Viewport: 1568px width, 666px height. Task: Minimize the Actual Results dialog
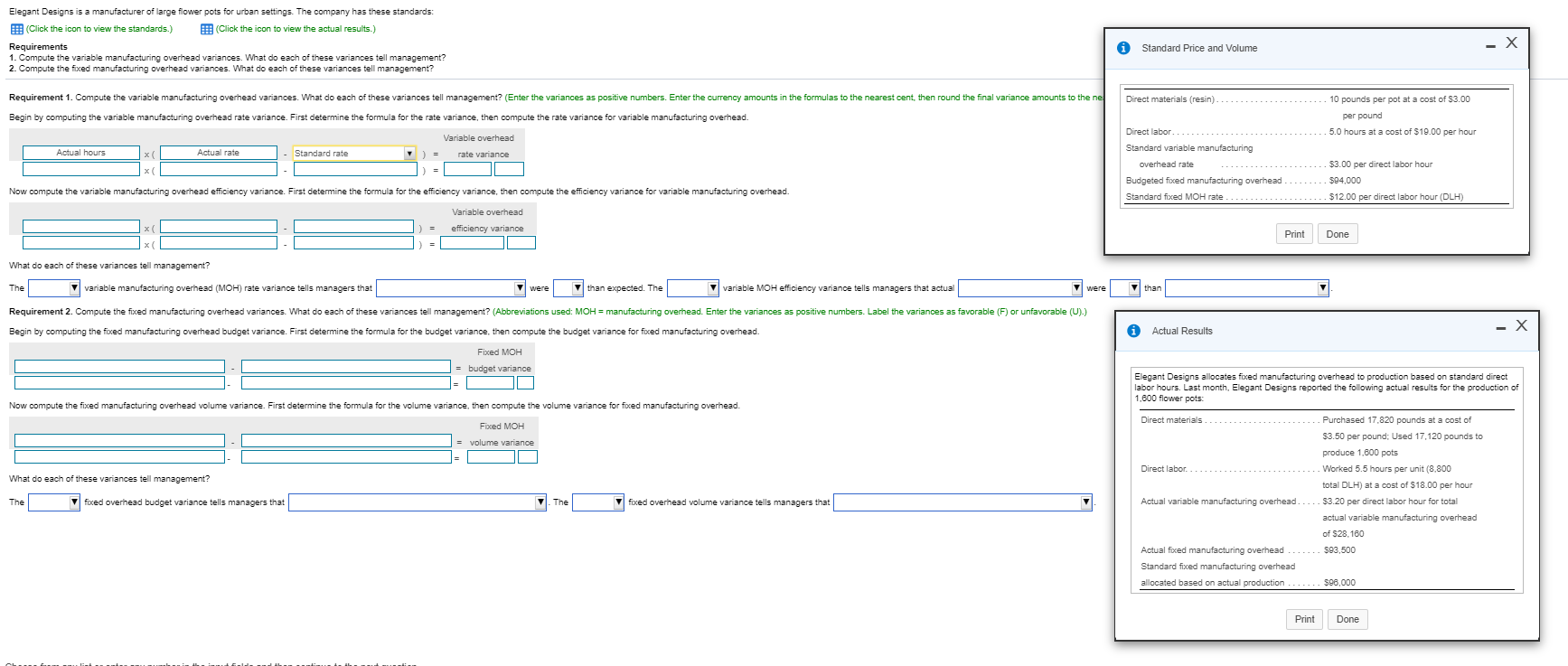click(1500, 328)
